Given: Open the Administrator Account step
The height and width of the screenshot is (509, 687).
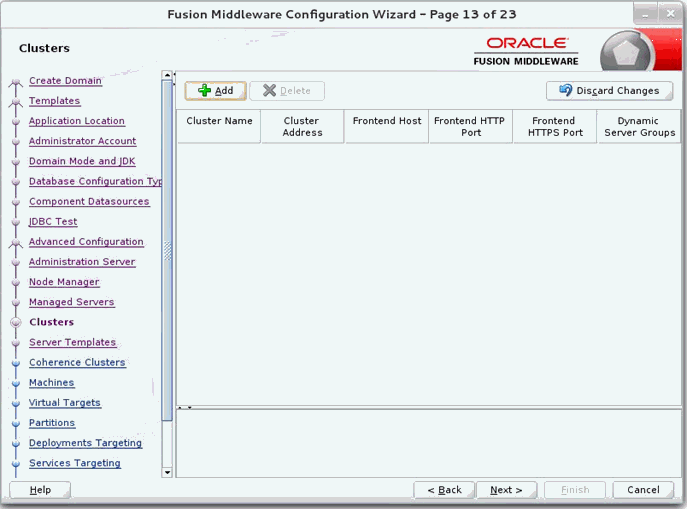Looking at the screenshot, I should 82,141.
